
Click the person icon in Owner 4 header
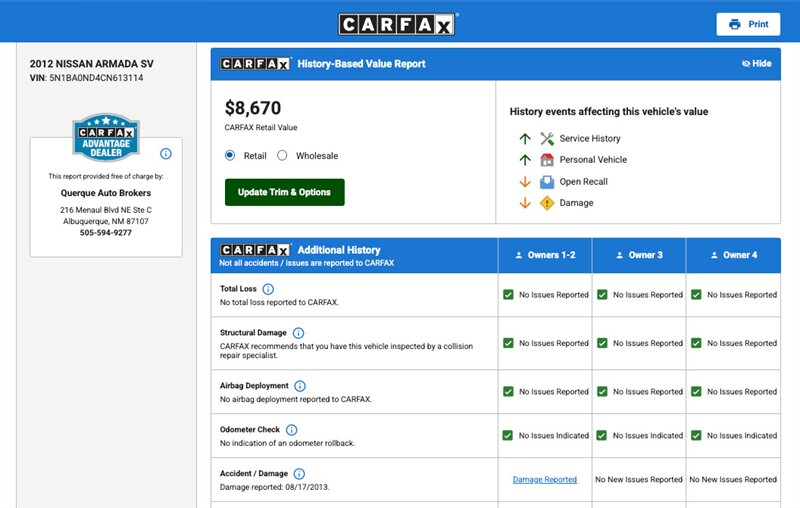714,255
